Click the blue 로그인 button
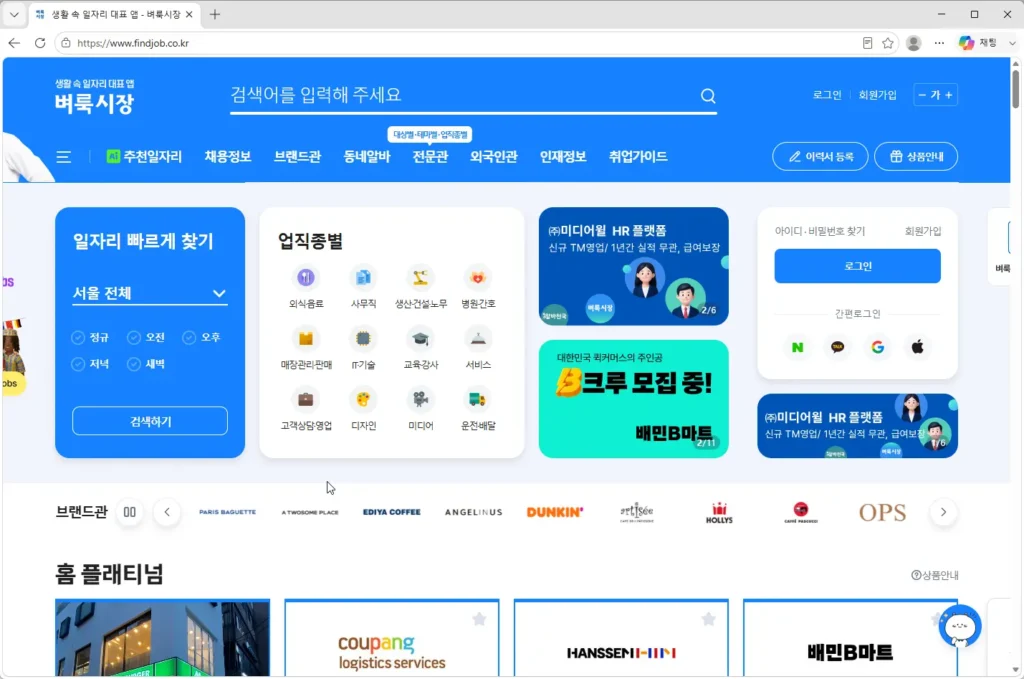 [857, 266]
